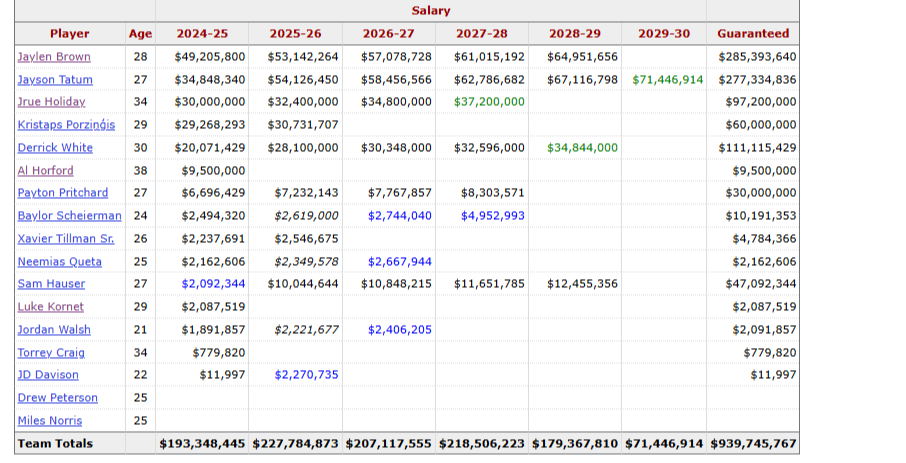Select Team Totals row label
Image resolution: width=906 pixels, height=463 pixels.
pyautogui.click(x=55, y=444)
